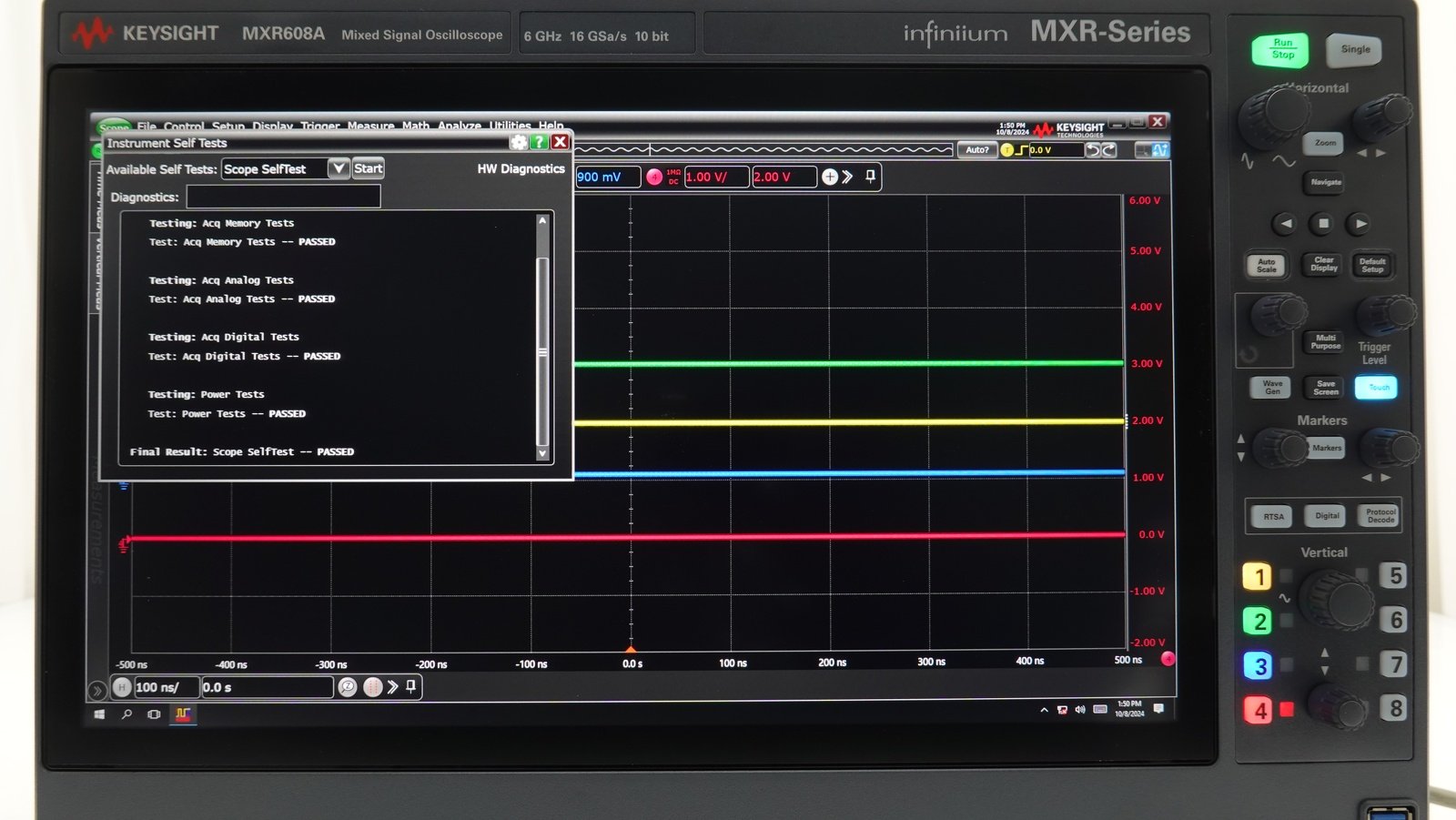Select the oscilloscope app in the taskbar

183,714
